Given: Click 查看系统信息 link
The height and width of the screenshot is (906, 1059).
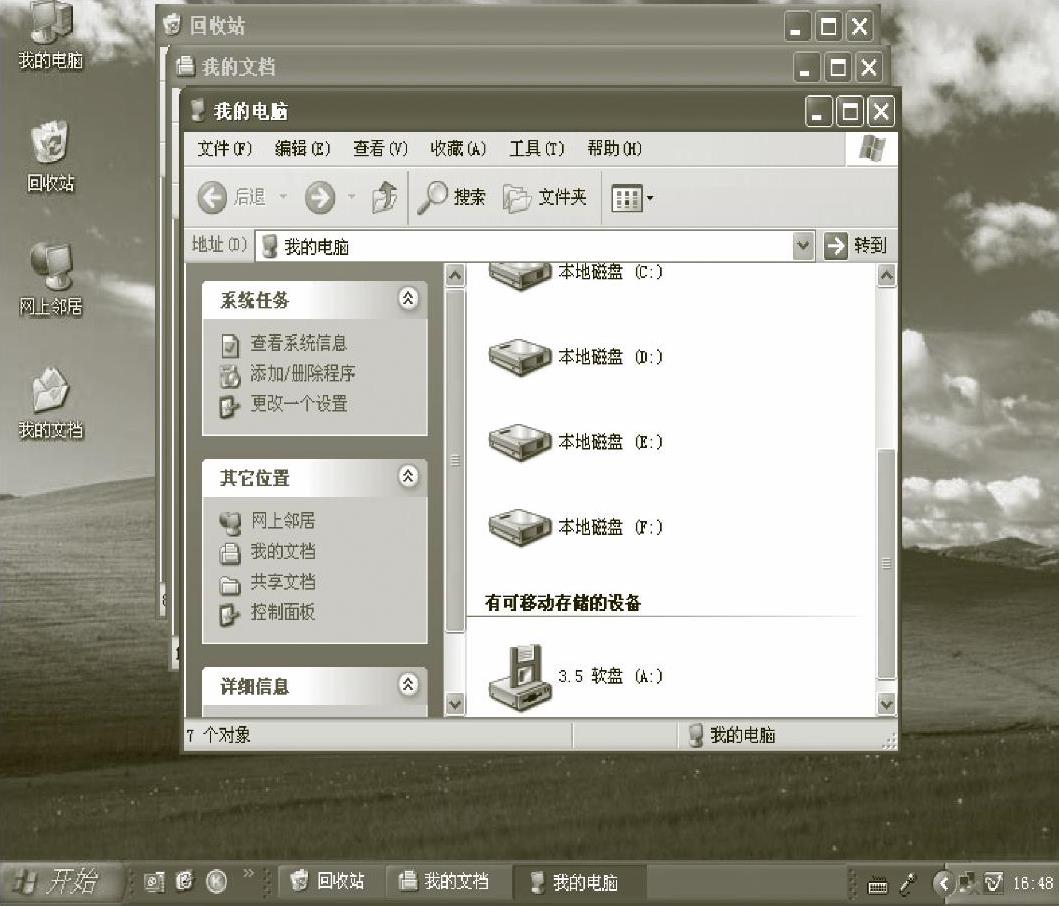Looking at the screenshot, I should [298, 343].
